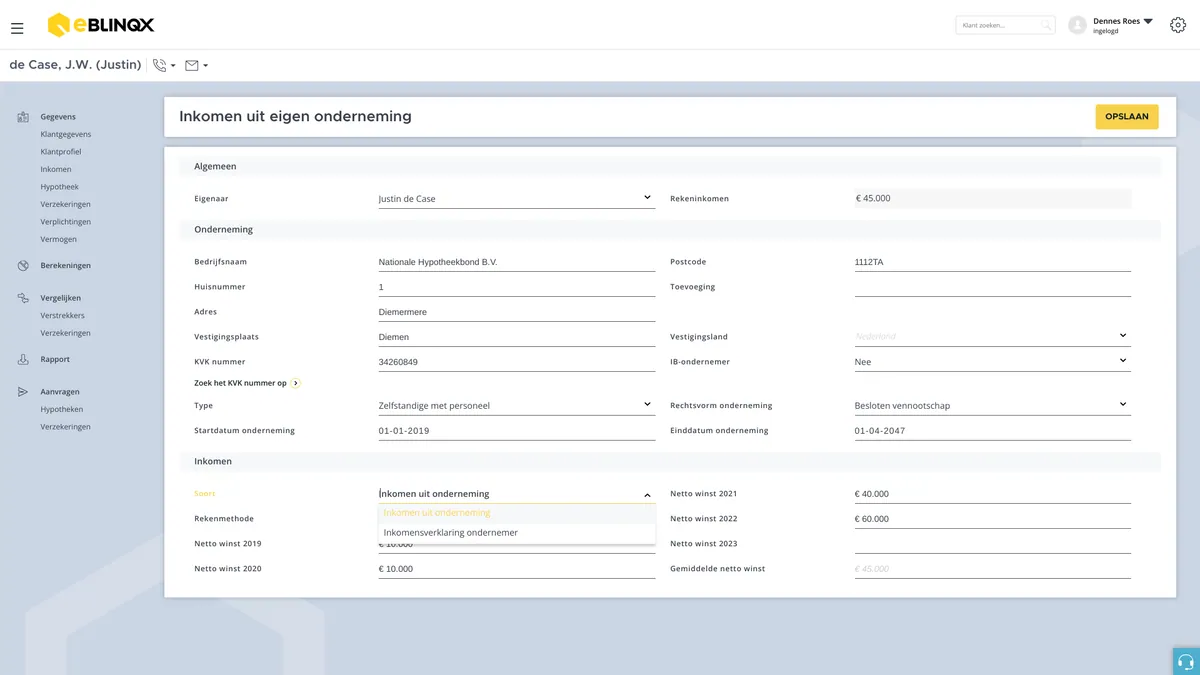
Task: Click the Berekeningen sidebar icon
Action: coord(23,265)
